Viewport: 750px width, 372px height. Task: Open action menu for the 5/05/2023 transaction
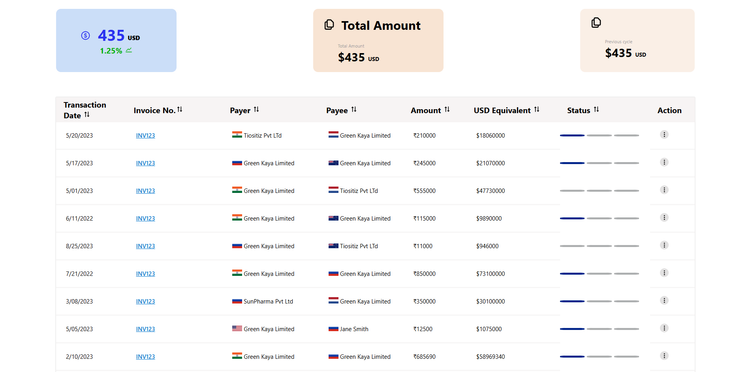tap(664, 328)
